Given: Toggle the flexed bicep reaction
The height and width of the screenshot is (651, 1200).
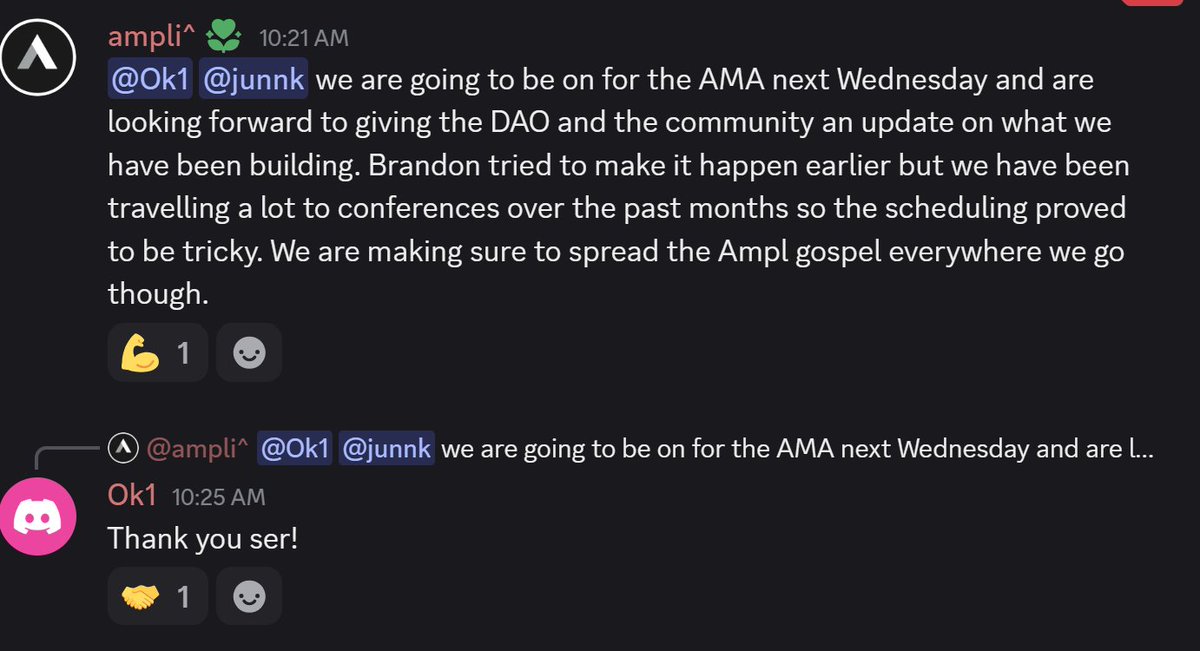Looking at the screenshot, I should [157, 352].
